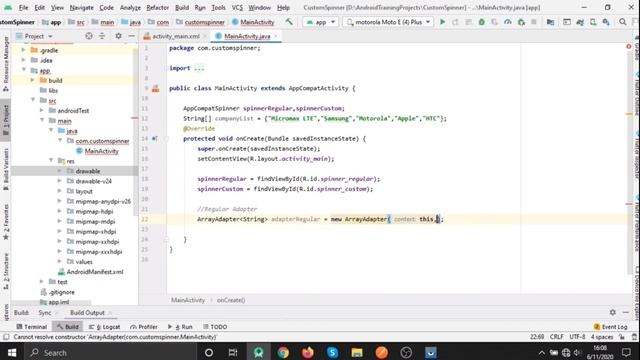Click the Profile app icon in the toolbar
The height and width of the screenshot is (360, 640).
point(508,22)
